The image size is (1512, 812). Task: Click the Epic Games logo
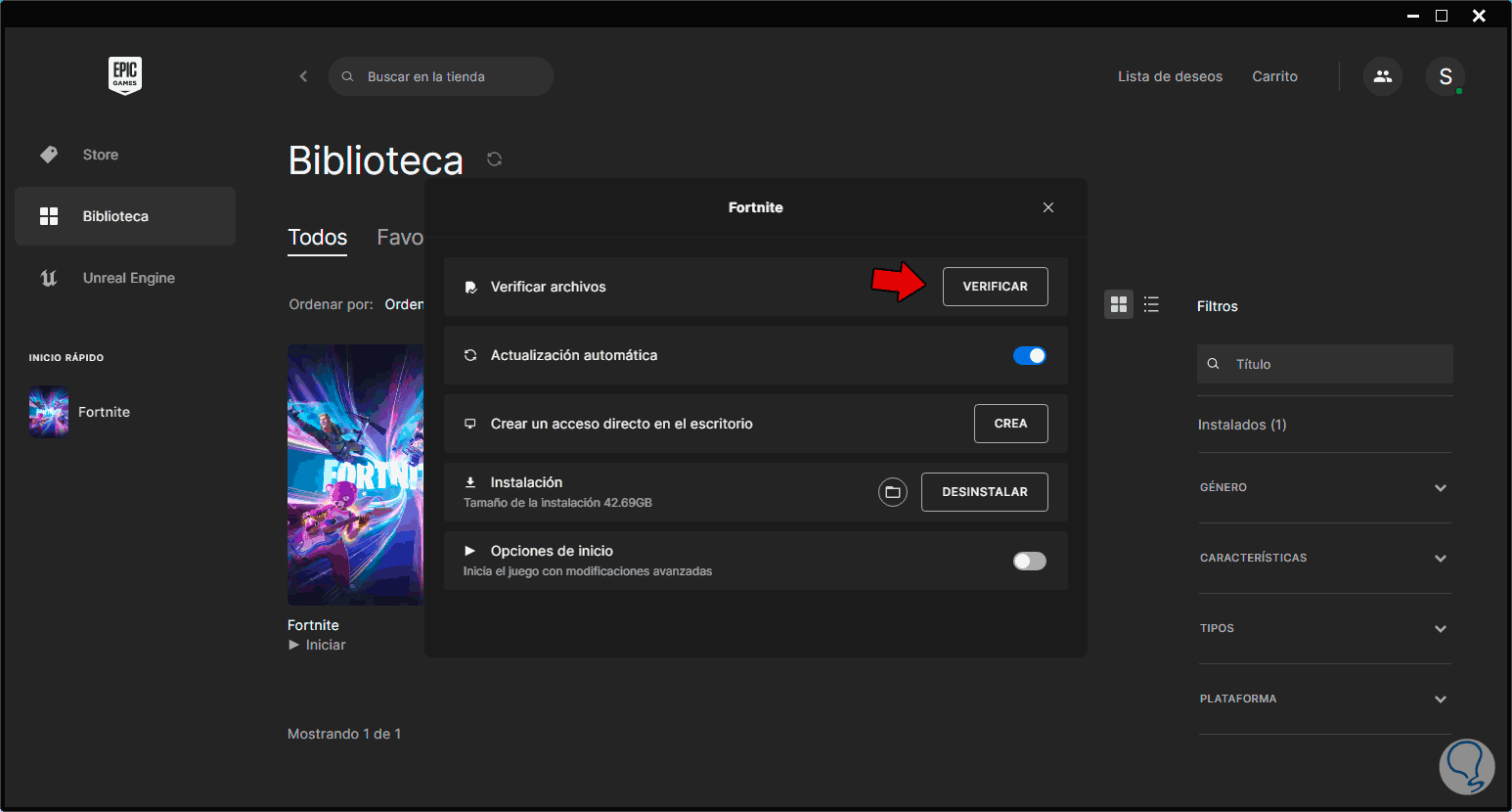pos(125,75)
